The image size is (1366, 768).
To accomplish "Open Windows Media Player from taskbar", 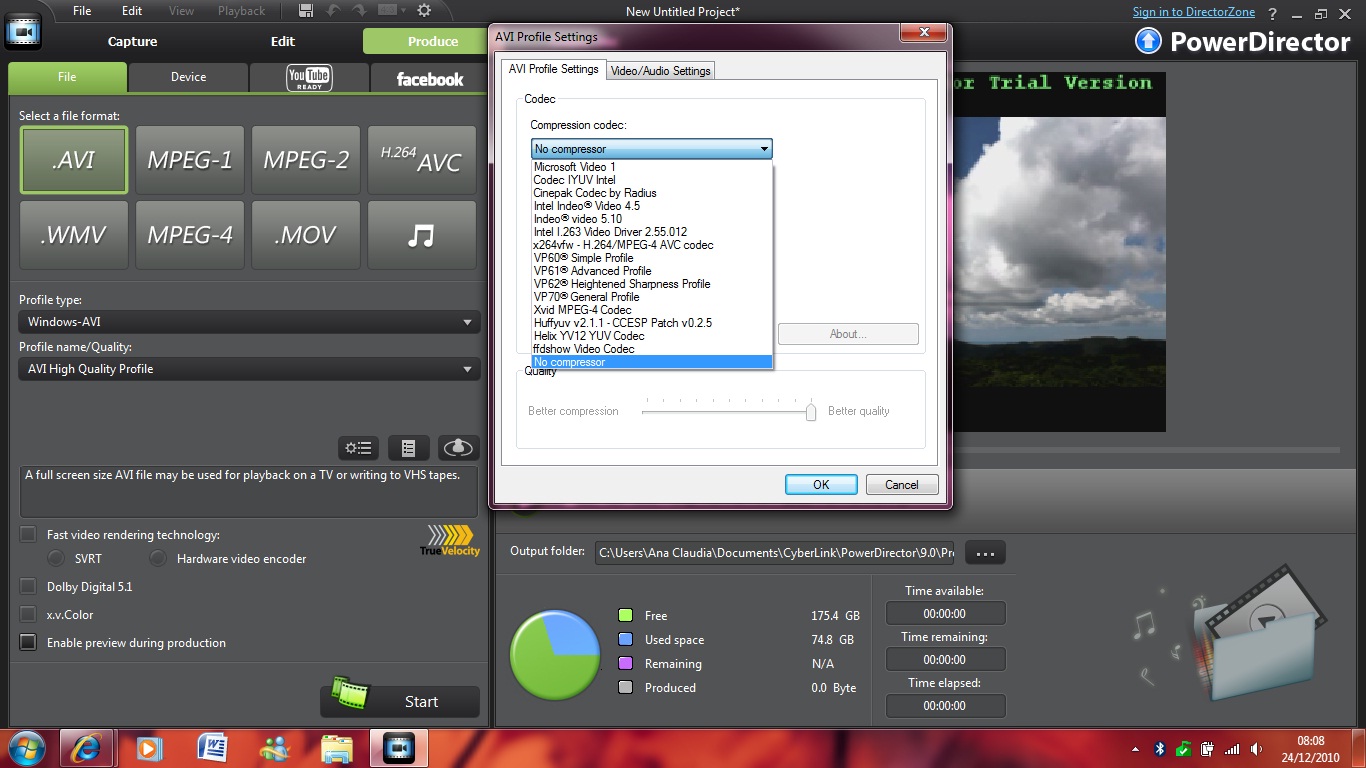I will coord(149,748).
